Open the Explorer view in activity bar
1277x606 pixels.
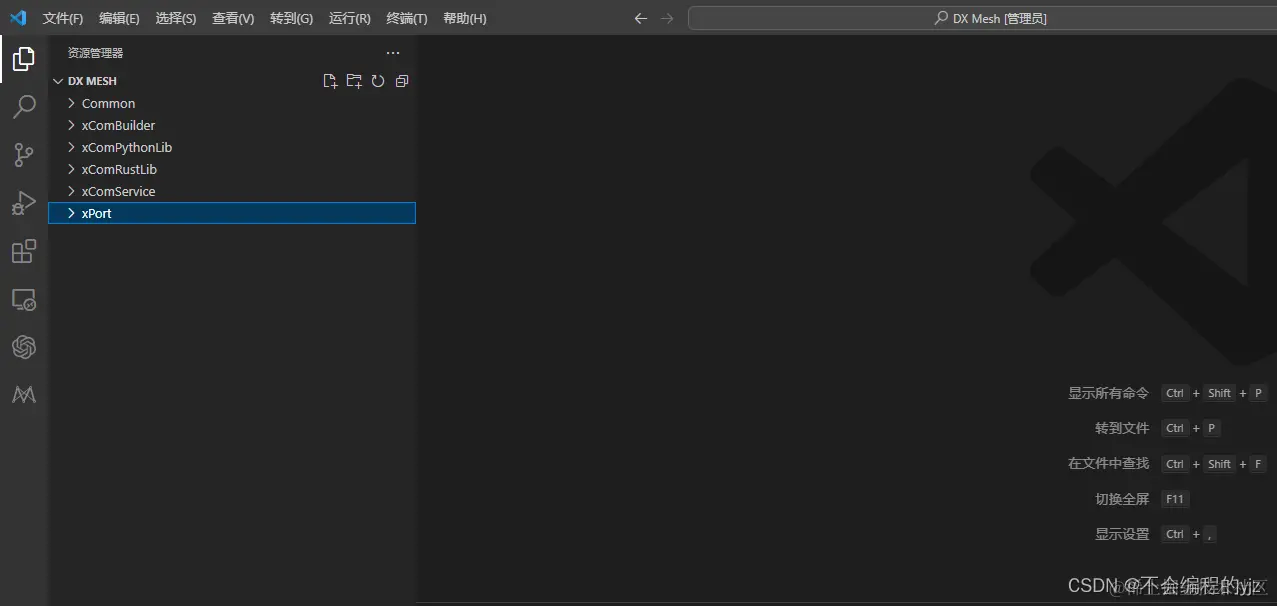tap(24, 59)
